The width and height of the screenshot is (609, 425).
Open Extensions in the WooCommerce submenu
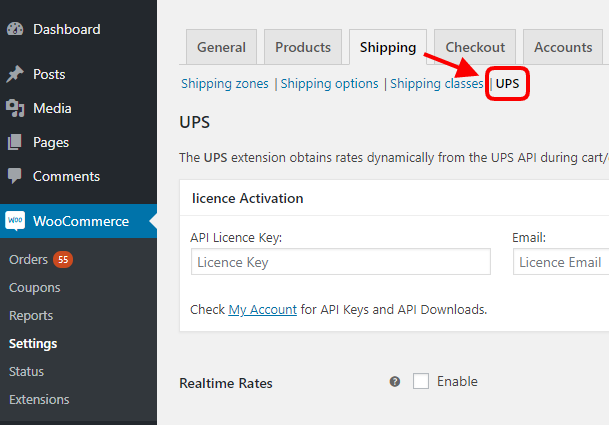(39, 399)
